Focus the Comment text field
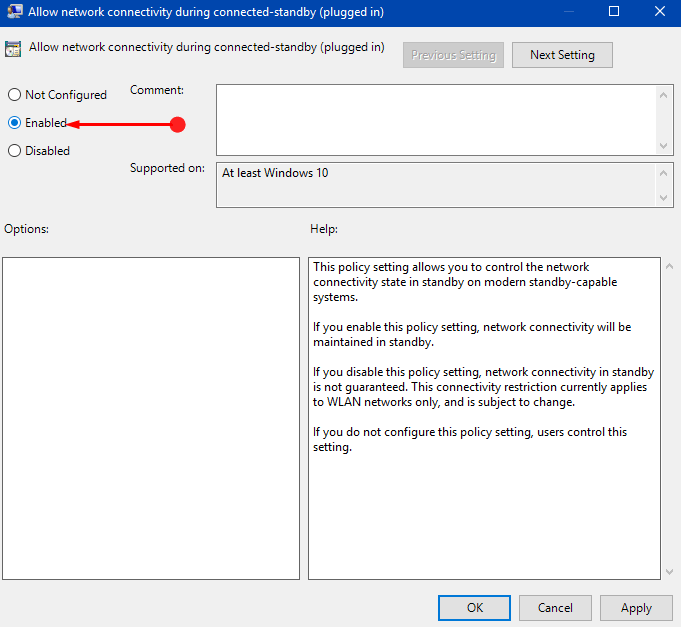681x627 pixels. (x=436, y=120)
